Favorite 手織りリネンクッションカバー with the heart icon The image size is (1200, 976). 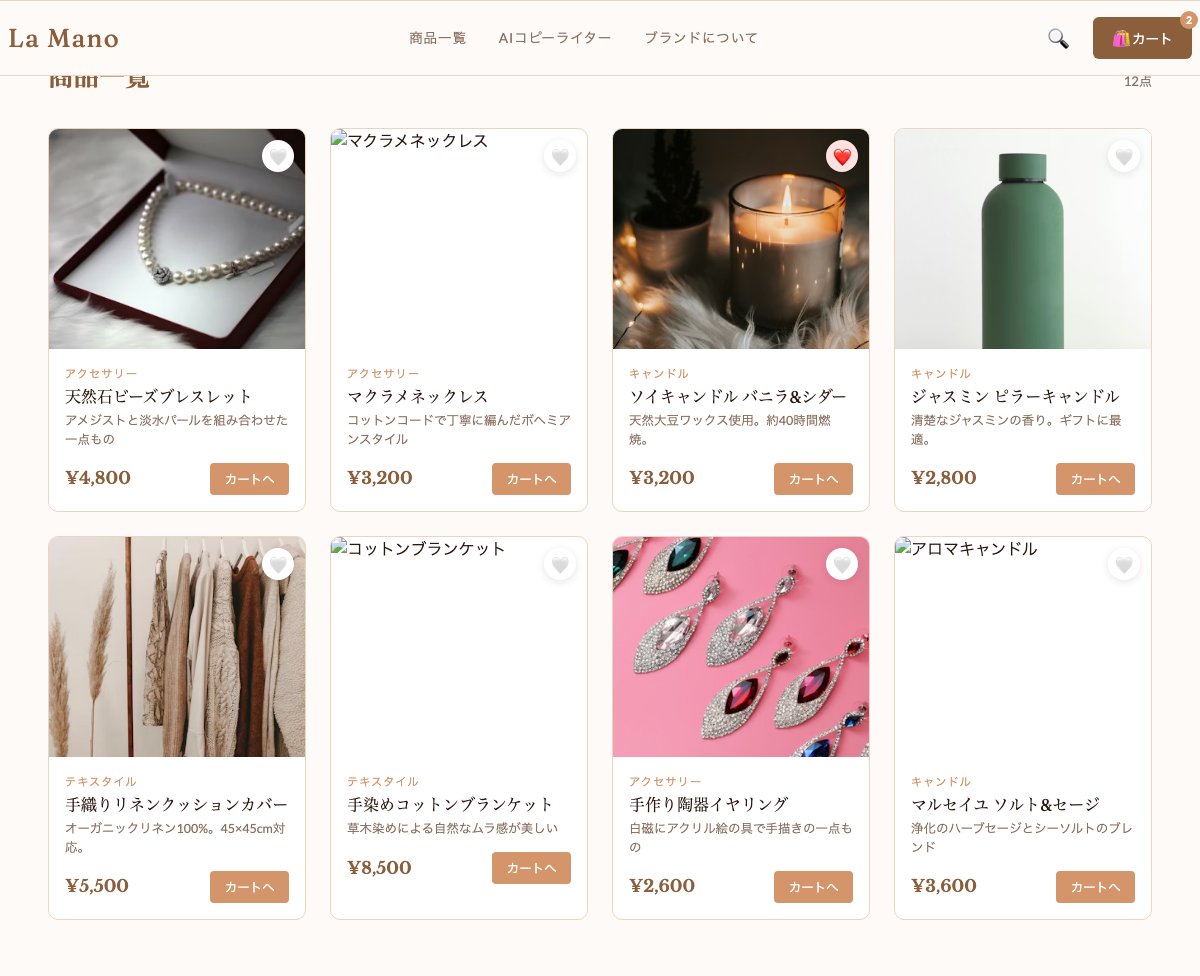[278, 564]
